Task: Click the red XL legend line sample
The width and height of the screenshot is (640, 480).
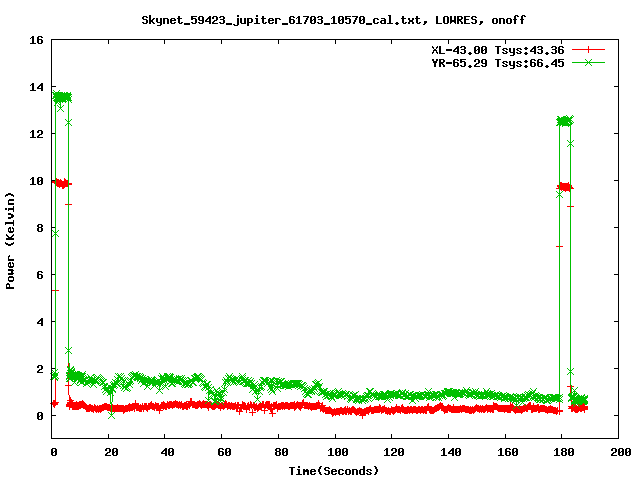Action: 588,50
